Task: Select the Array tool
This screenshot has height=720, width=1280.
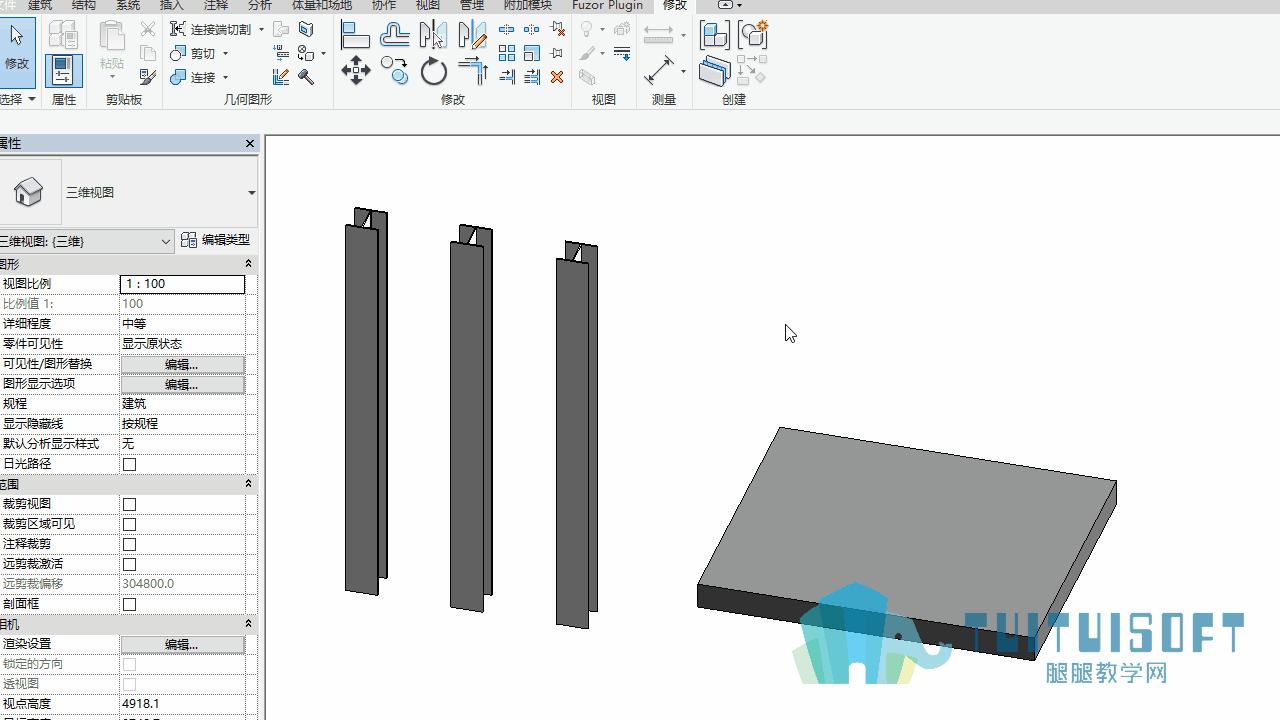Action: (x=507, y=53)
